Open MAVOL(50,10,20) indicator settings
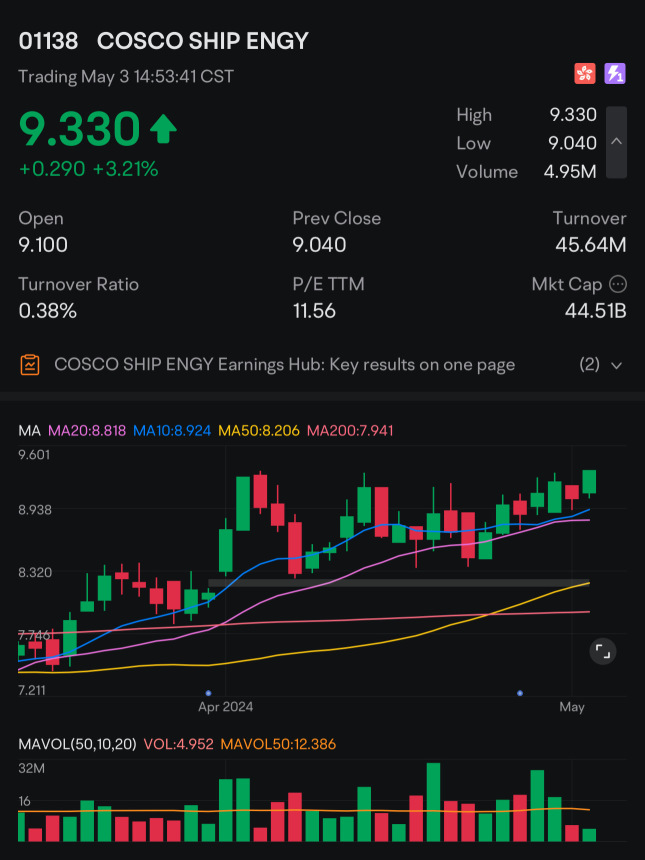Image resolution: width=645 pixels, height=860 pixels. tap(77, 744)
